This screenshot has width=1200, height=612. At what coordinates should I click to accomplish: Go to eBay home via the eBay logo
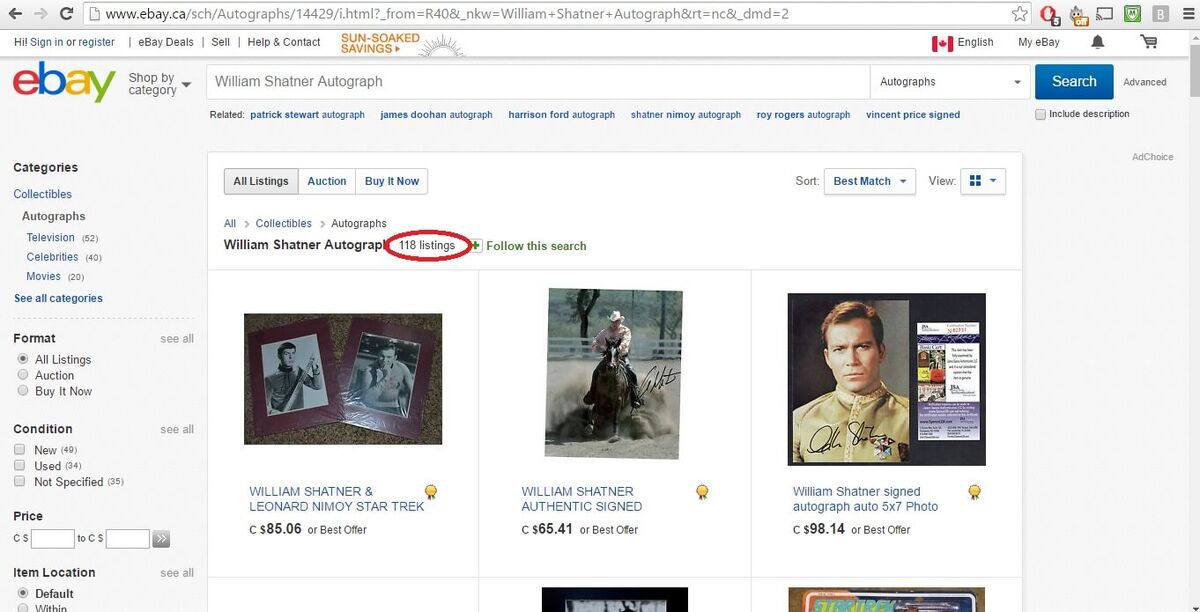pos(64,82)
